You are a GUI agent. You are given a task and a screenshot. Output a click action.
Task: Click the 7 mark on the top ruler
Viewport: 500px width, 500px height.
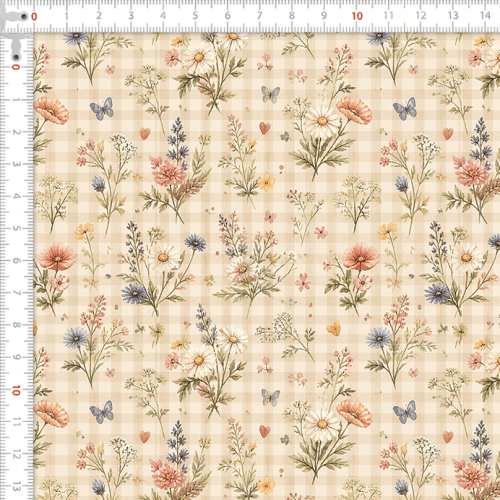pyautogui.click(x=259, y=16)
